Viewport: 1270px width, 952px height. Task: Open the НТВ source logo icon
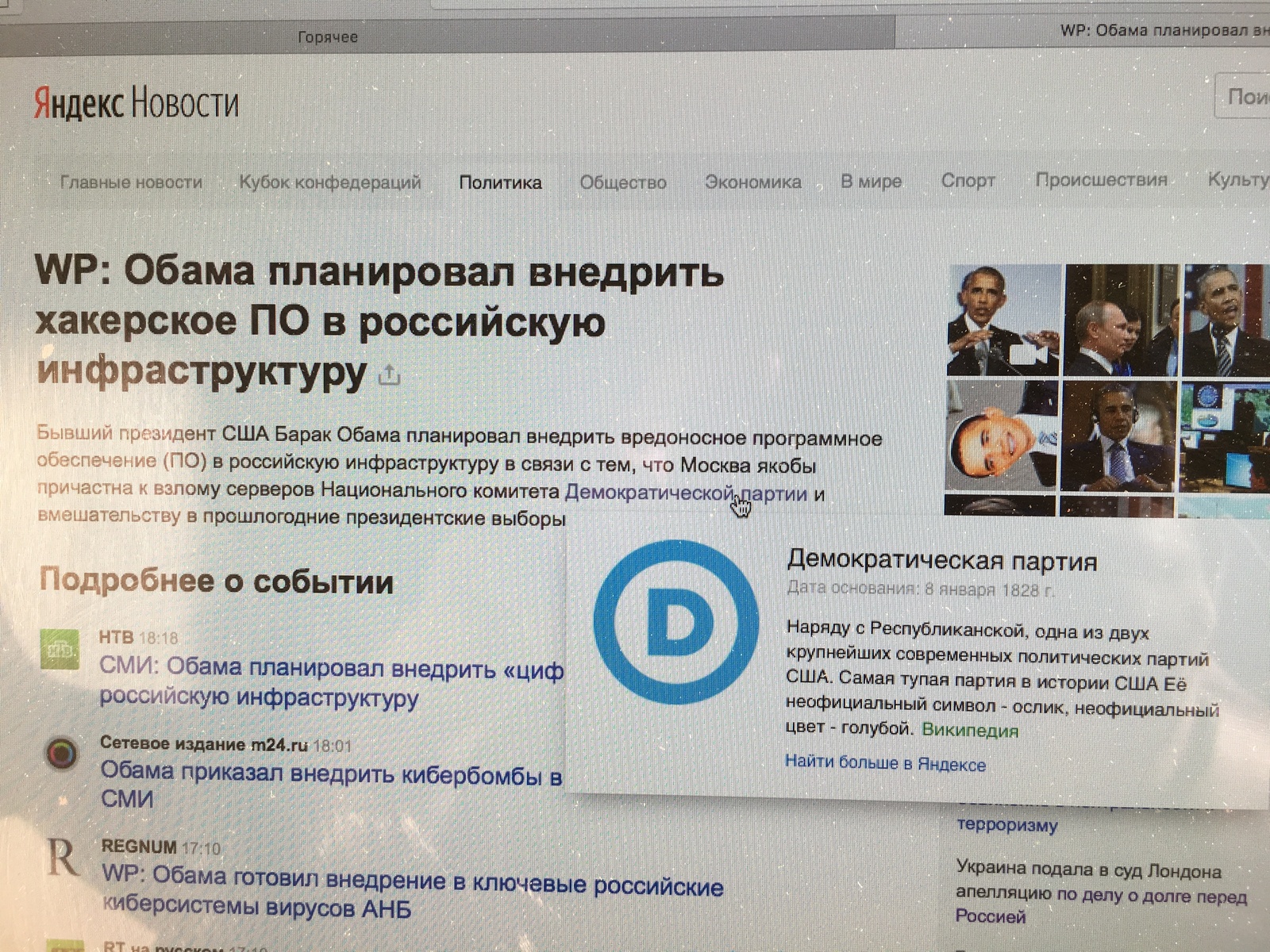tap(60, 650)
